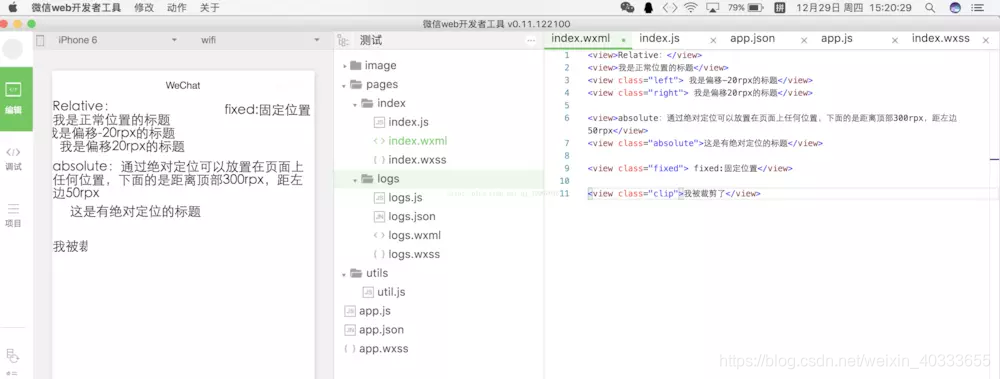
Task: Open Spotlight search magnifier icon
Action: [x=930, y=8]
